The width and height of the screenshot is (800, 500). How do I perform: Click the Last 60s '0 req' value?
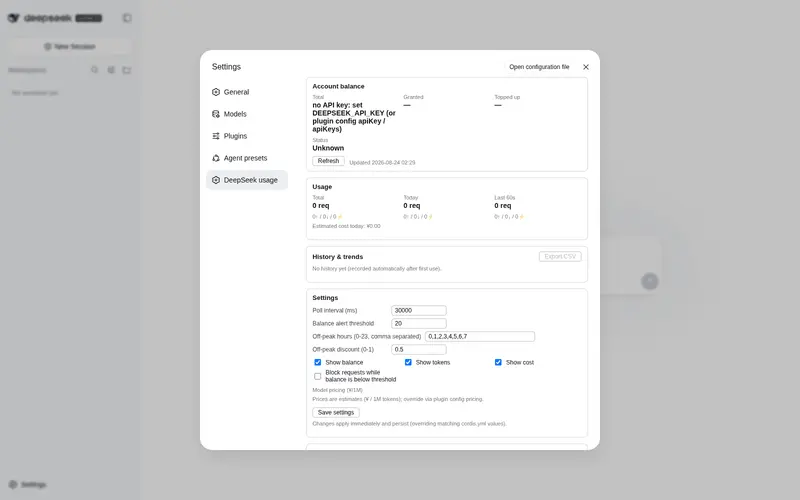point(503,206)
